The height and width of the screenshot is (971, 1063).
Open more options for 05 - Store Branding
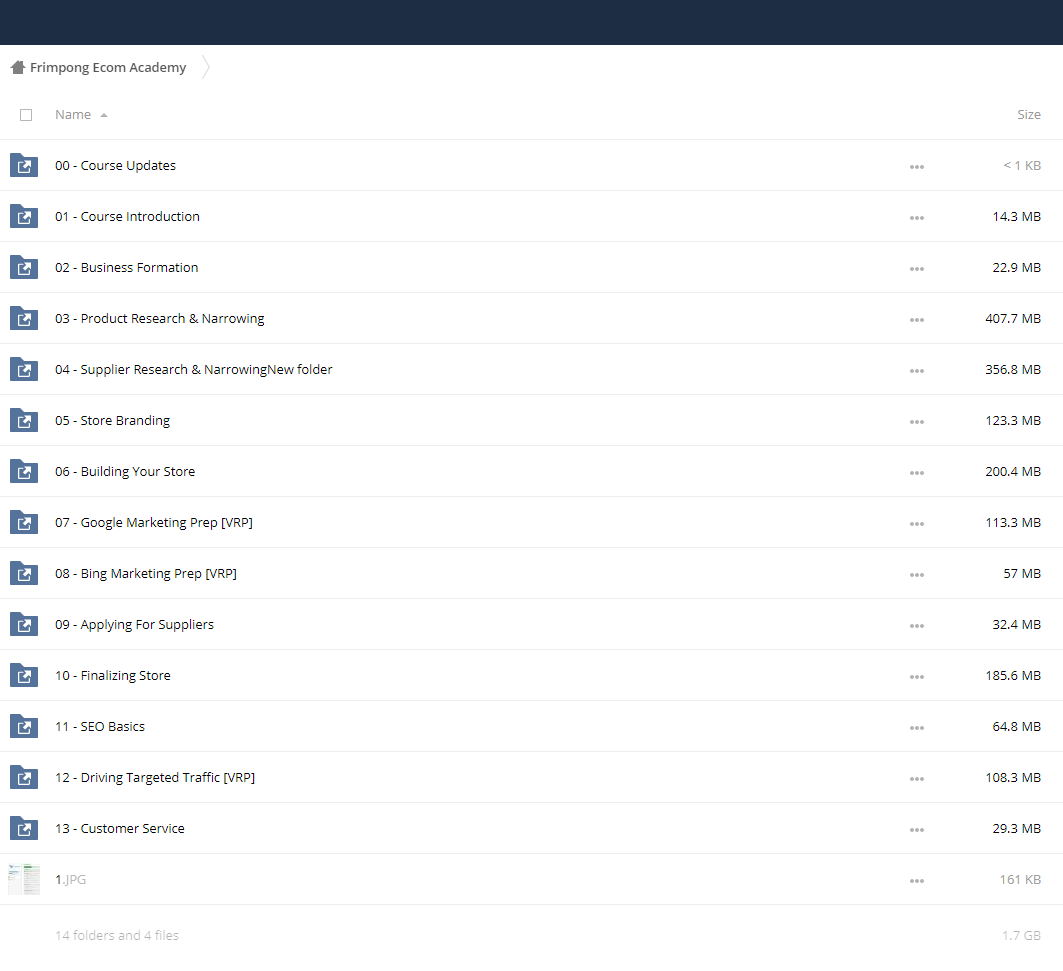point(917,422)
